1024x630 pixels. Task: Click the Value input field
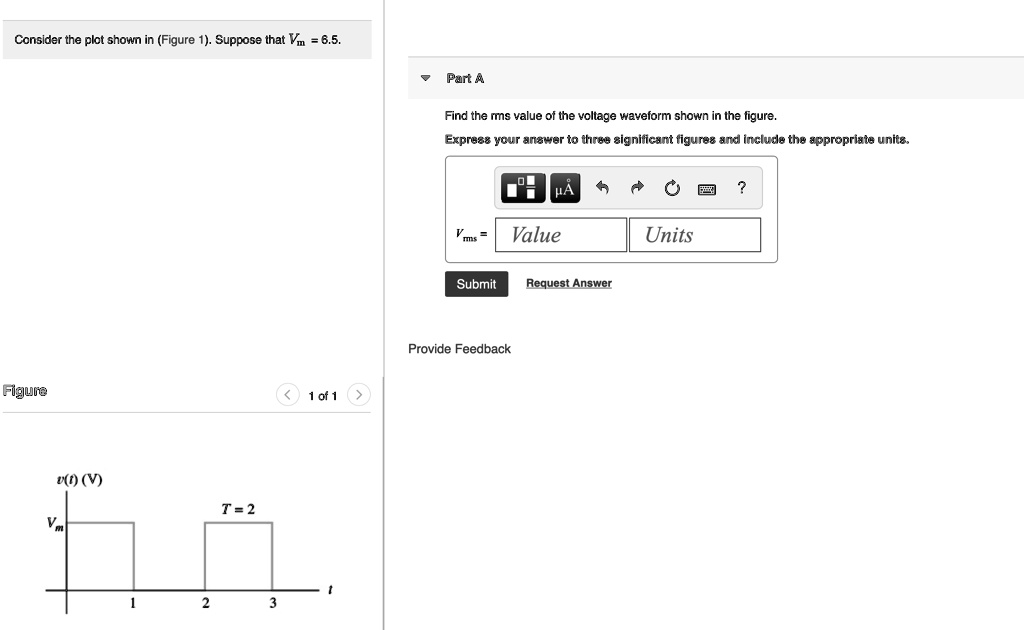pyautogui.click(x=560, y=234)
